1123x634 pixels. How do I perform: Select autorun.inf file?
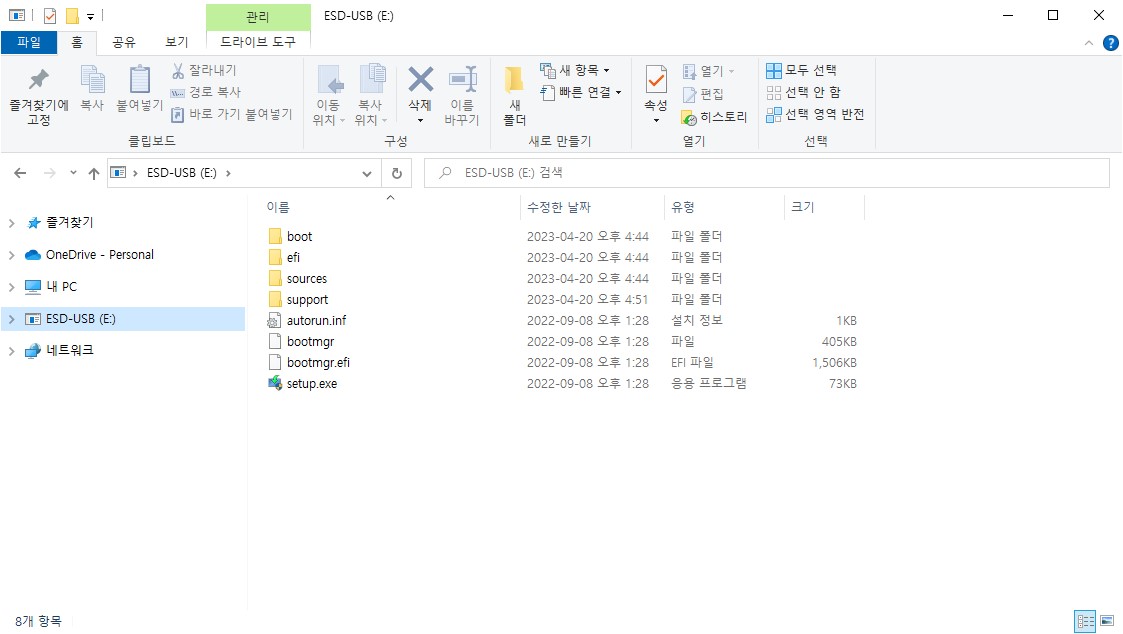pos(316,320)
